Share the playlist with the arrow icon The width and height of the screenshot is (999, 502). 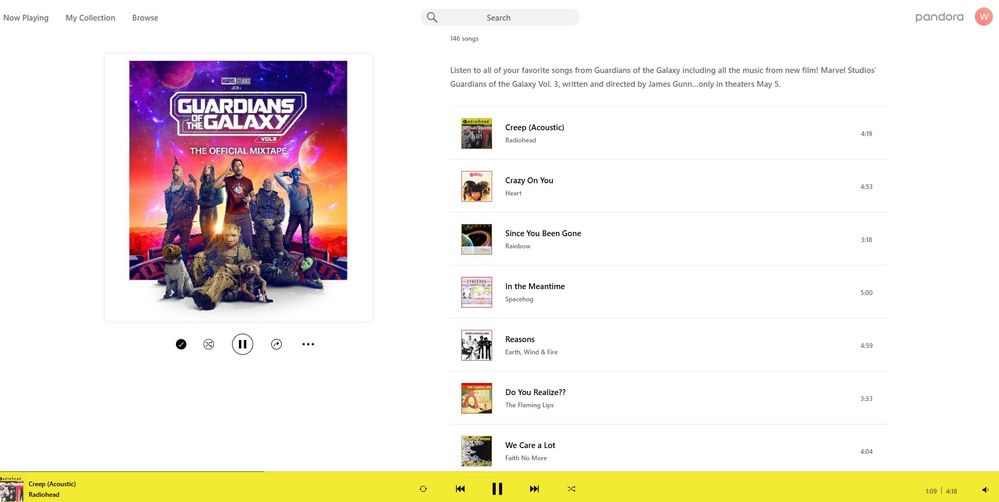point(276,344)
